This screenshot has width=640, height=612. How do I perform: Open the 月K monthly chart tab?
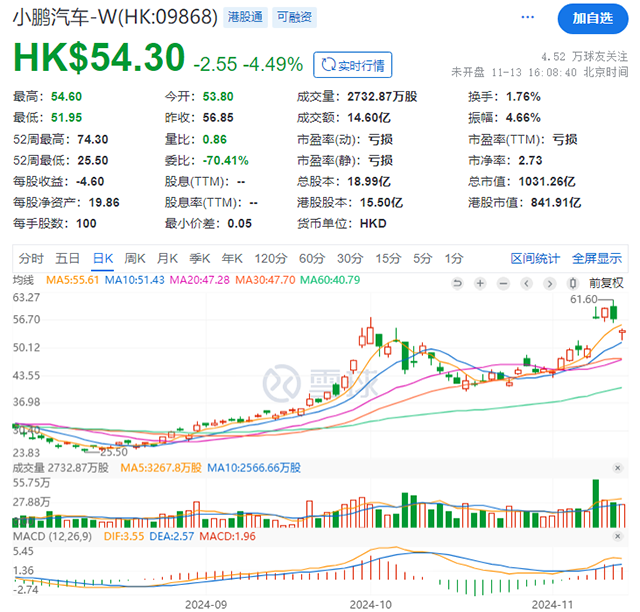point(167,258)
